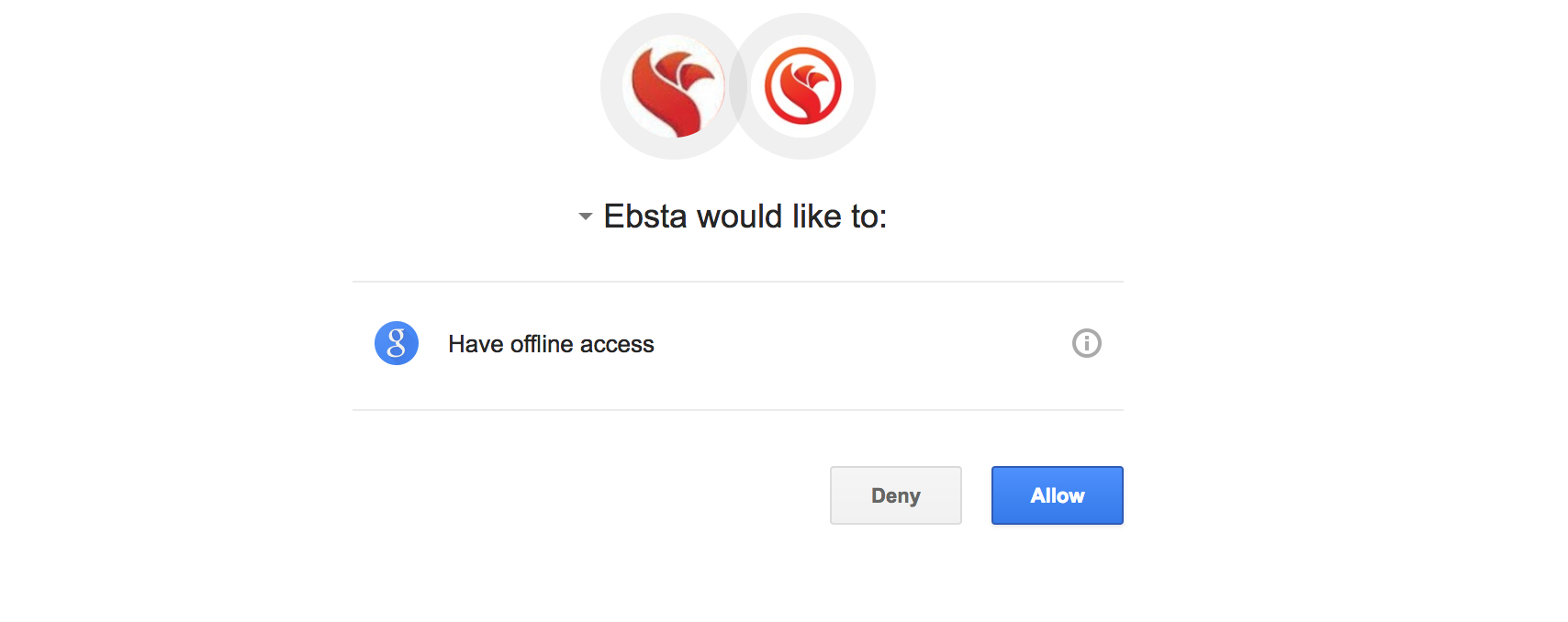Select the Ebsta logo with the red ring

click(803, 86)
